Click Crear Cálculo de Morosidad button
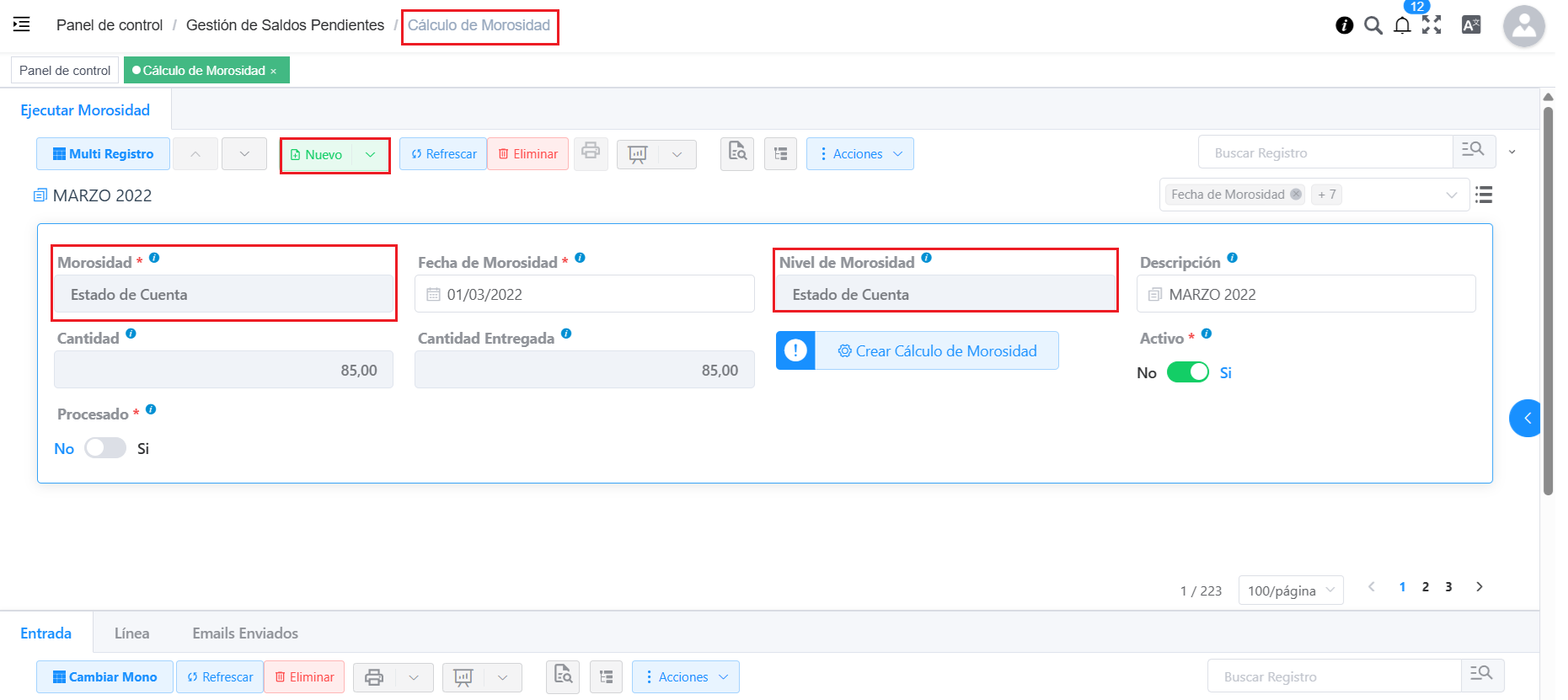Image resolution: width=1568 pixels, height=700 pixels. (x=936, y=351)
